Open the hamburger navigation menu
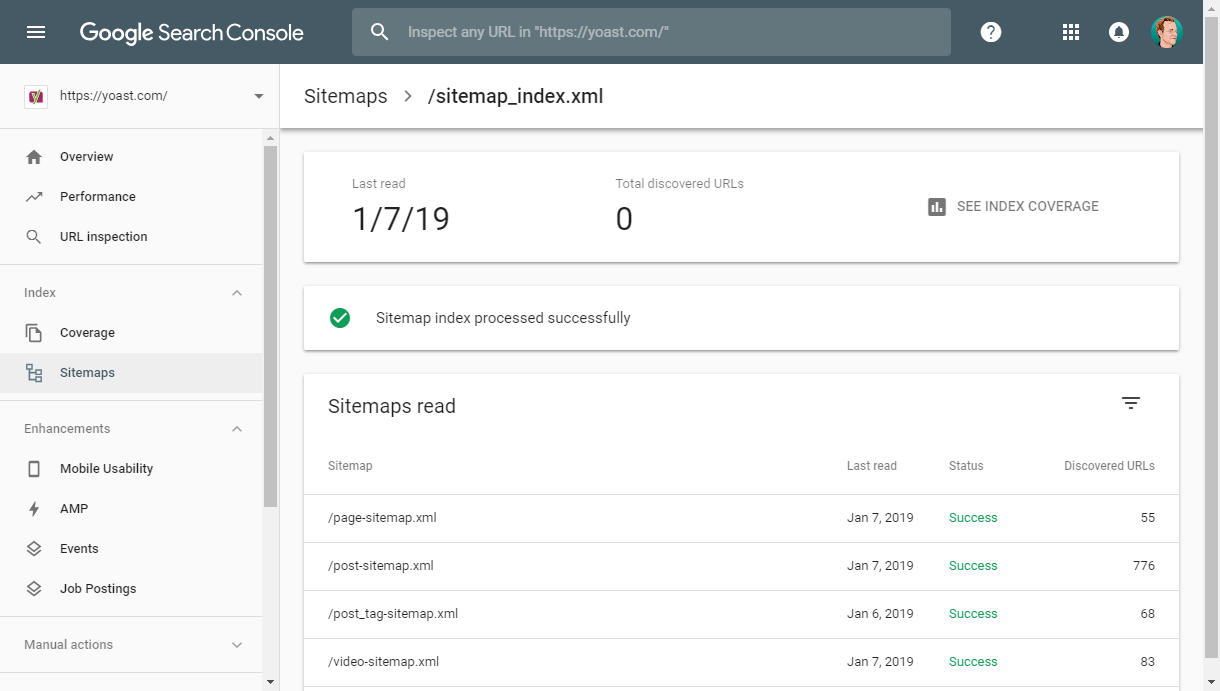The image size is (1220, 691). [x=35, y=31]
